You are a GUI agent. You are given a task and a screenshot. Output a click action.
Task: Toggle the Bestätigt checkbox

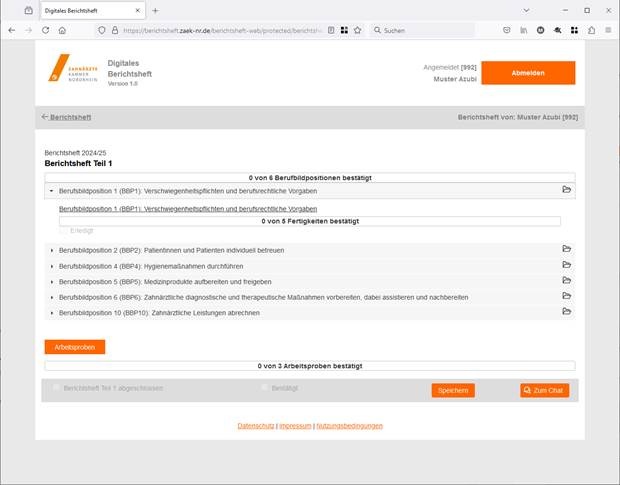pos(264,387)
